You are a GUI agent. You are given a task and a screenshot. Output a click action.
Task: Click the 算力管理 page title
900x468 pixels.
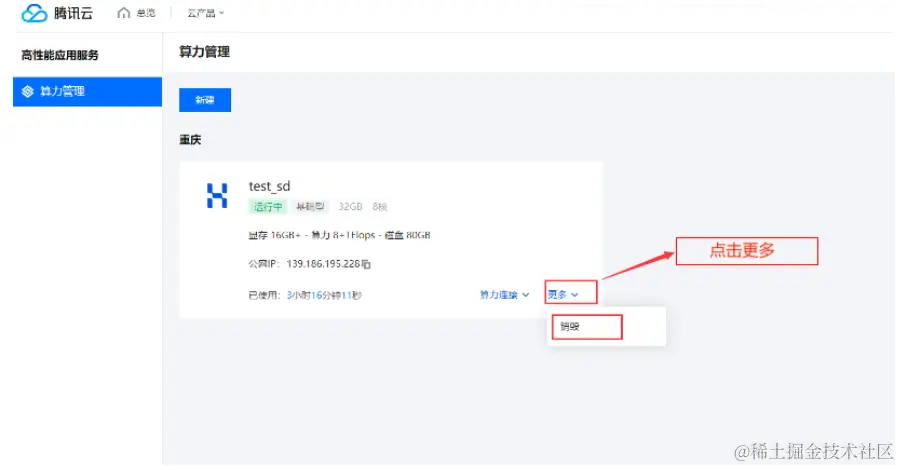[204, 52]
